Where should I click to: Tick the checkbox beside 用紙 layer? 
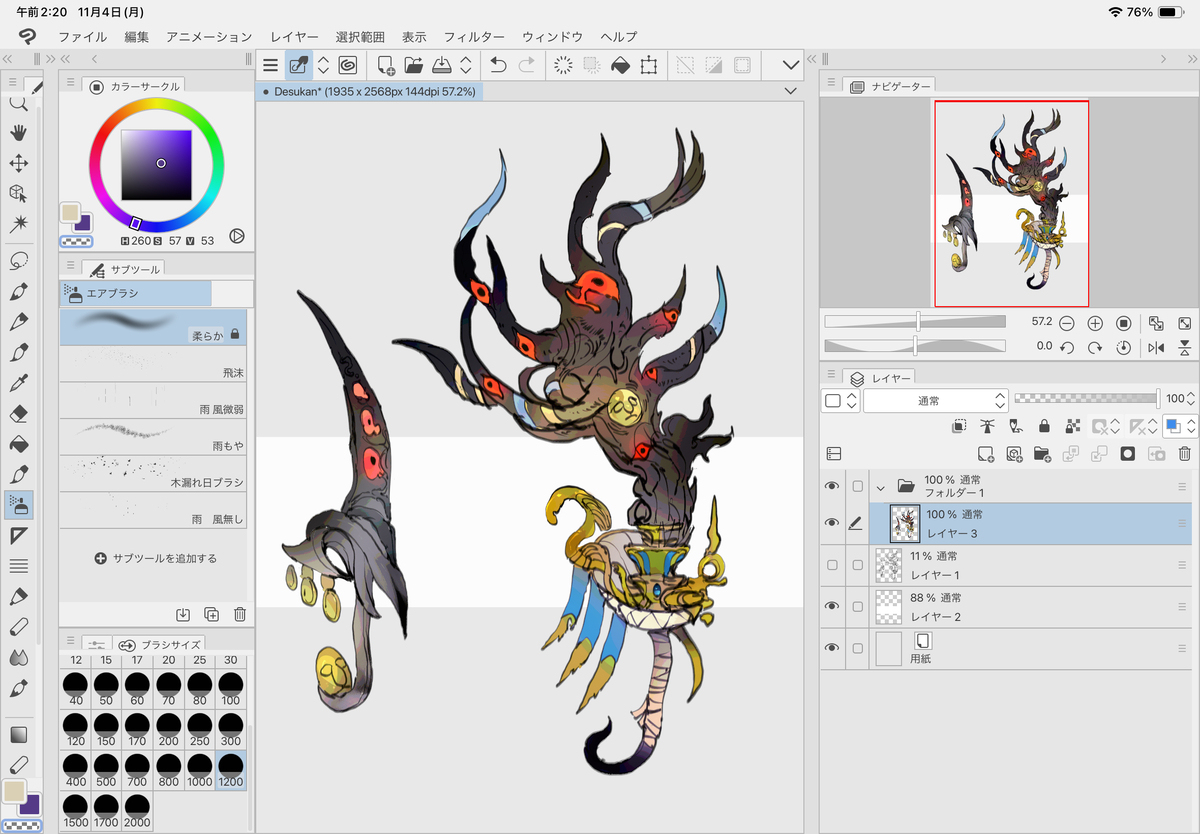857,648
